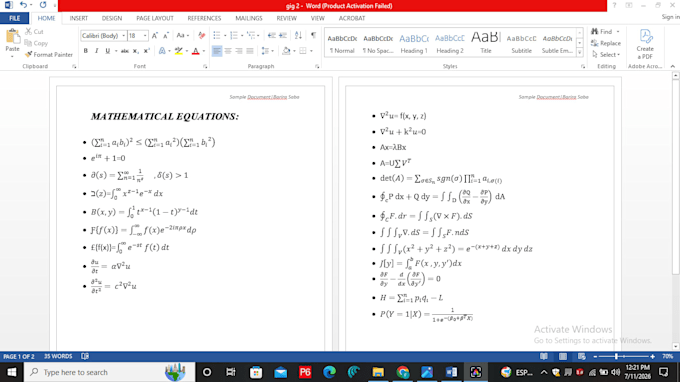Open the Select dropdown in Editing
The height and width of the screenshot is (382, 680).
point(606,55)
